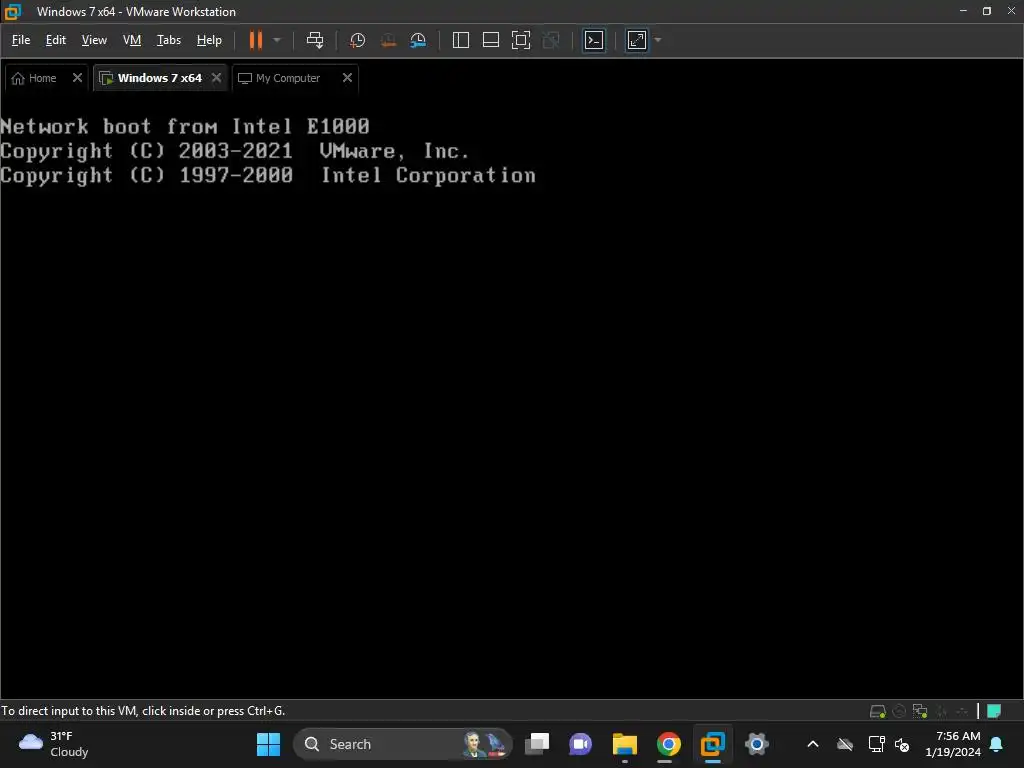The image size is (1024, 768).
Task: Open the wired network tray icon
Action: 876,744
